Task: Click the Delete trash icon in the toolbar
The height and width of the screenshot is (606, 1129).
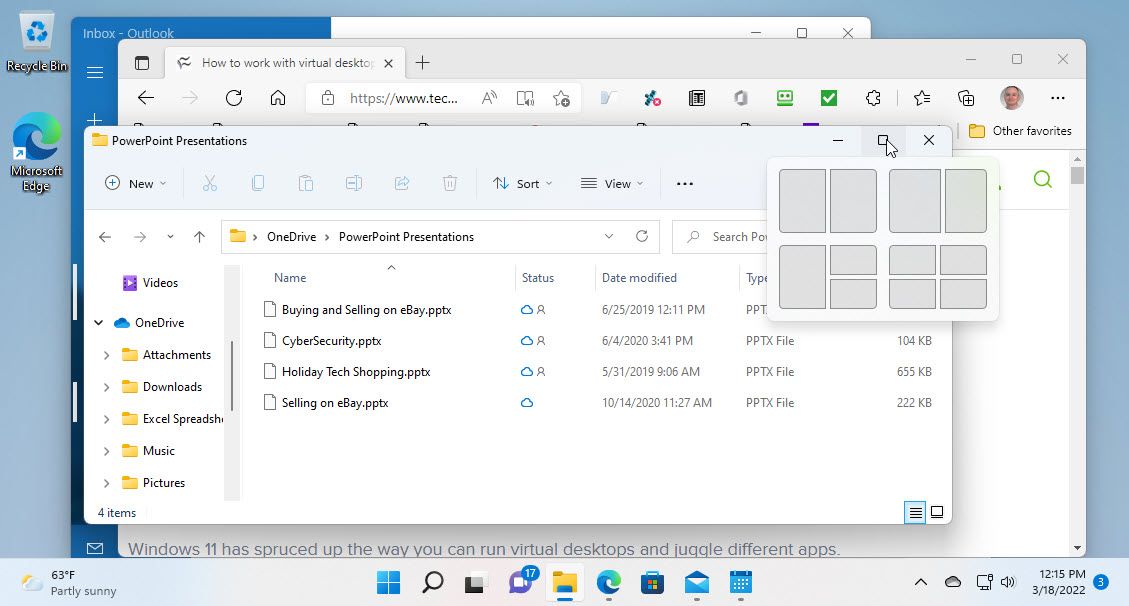Action: tap(450, 183)
